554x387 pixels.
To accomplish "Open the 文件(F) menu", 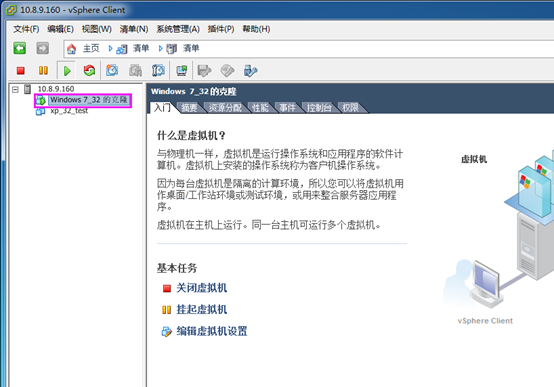I will pos(26,29).
